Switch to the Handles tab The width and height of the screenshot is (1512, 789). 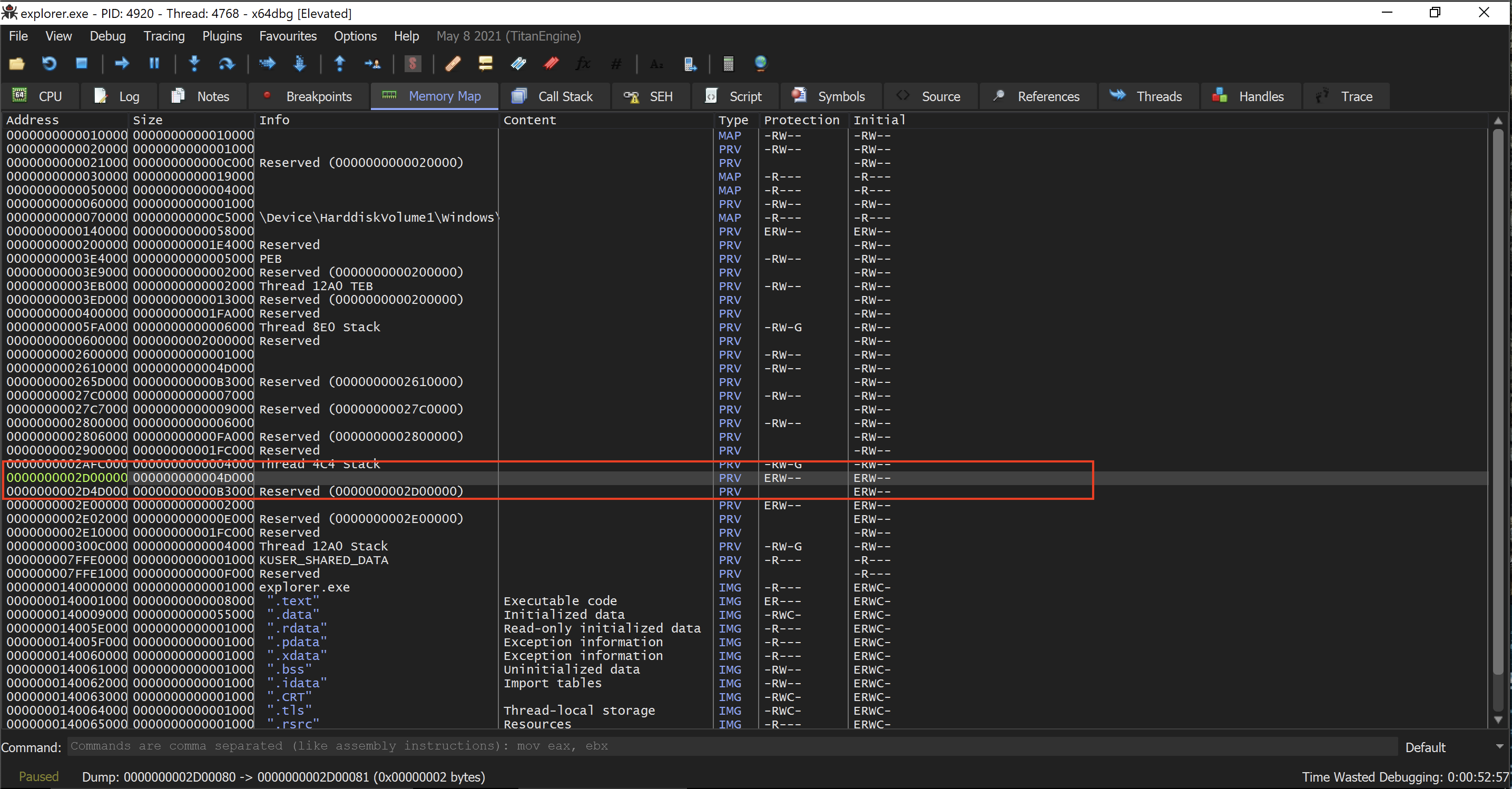(x=1251, y=96)
